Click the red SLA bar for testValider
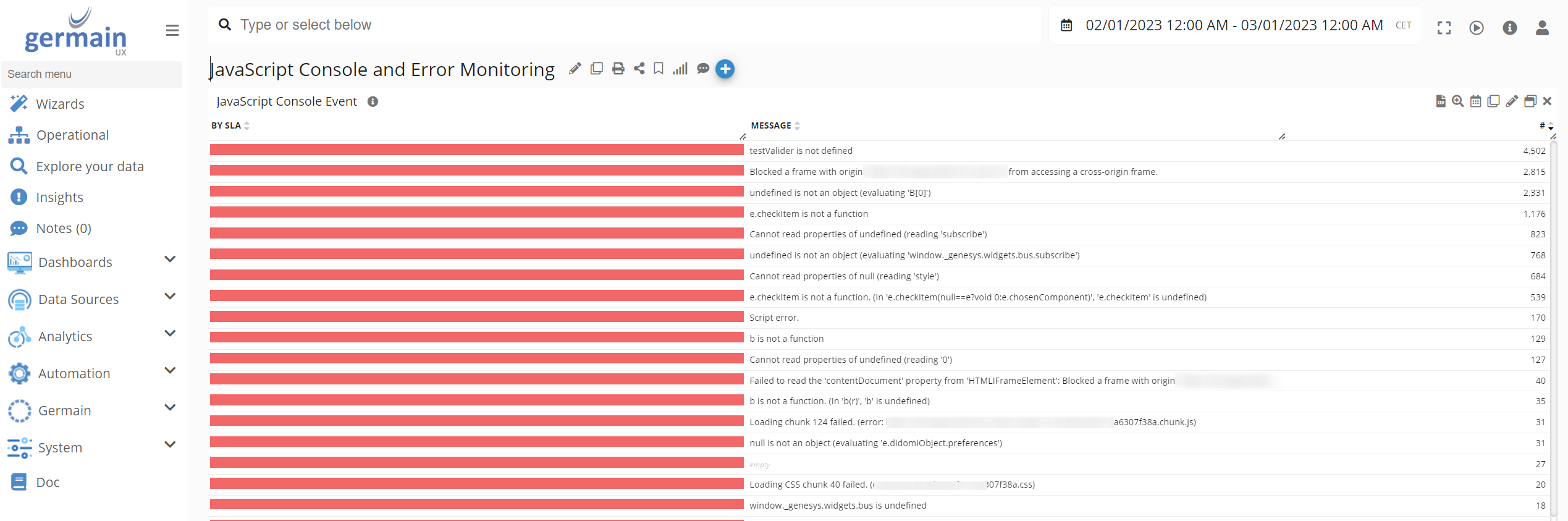 coord(476,150)
